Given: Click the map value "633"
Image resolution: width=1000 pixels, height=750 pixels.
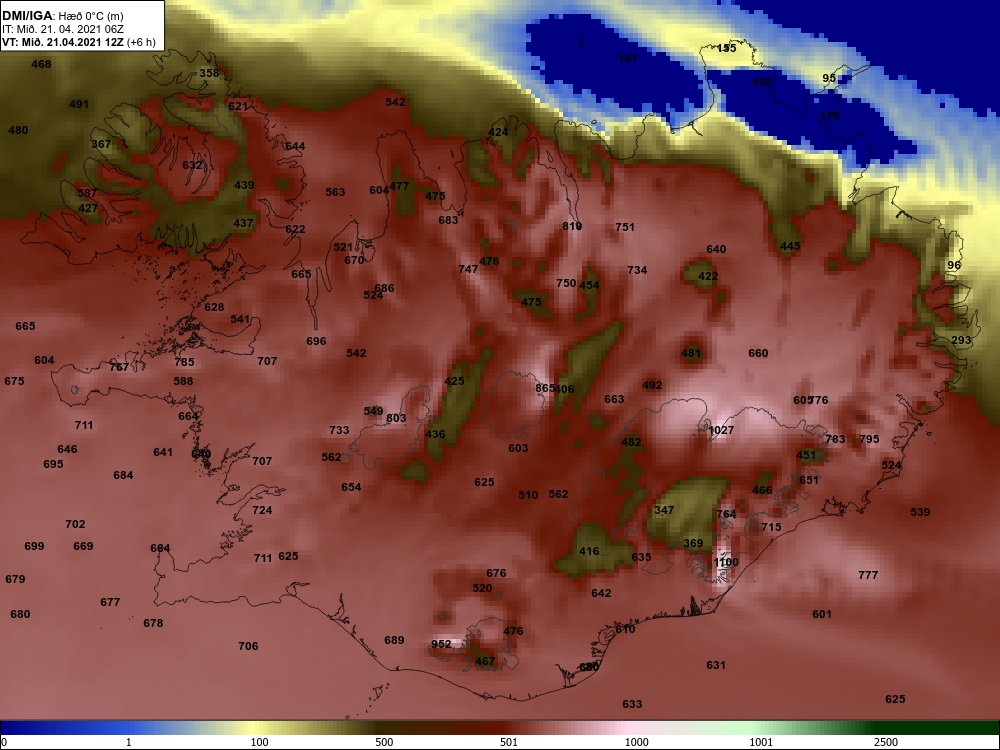Looking at the screenshot, I should point(632,703).
